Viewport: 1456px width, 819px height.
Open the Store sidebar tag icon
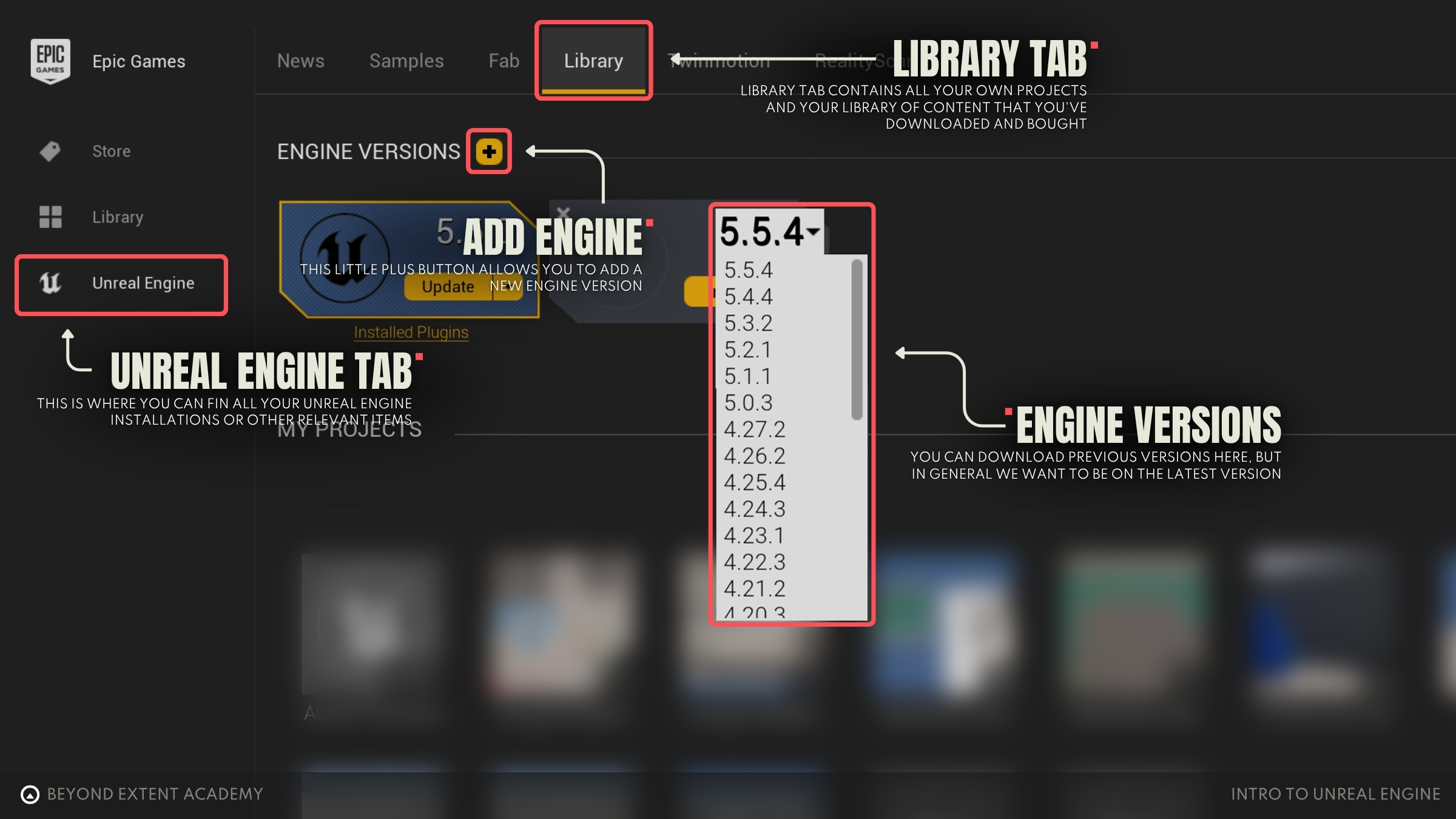click(x=50, y=151)
